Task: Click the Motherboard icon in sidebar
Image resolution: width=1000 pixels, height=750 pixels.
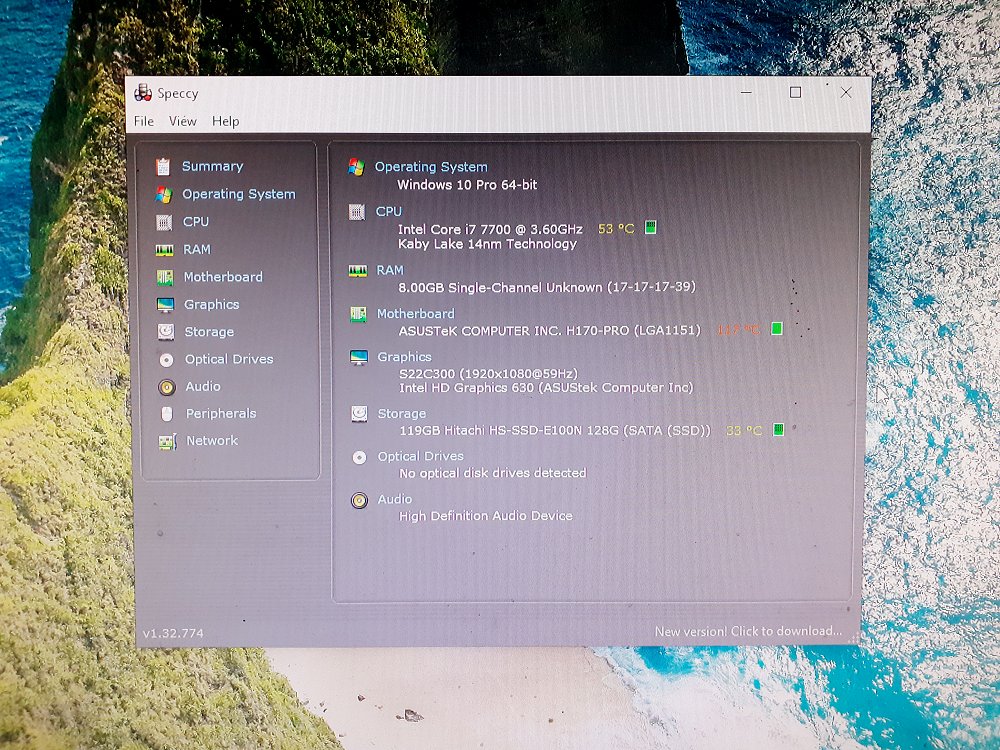Action: point(165,277)
